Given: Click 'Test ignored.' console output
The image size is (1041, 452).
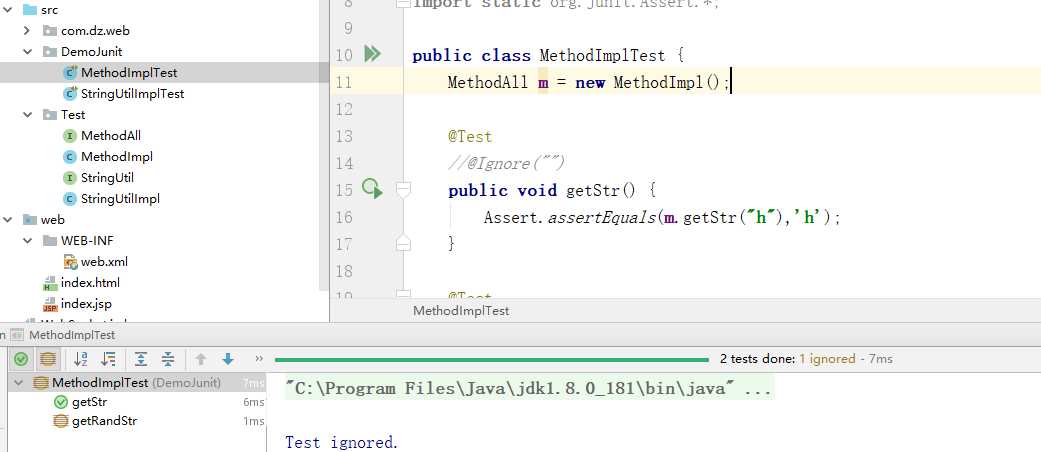Looking at the screenshot, I should point(341,442).
